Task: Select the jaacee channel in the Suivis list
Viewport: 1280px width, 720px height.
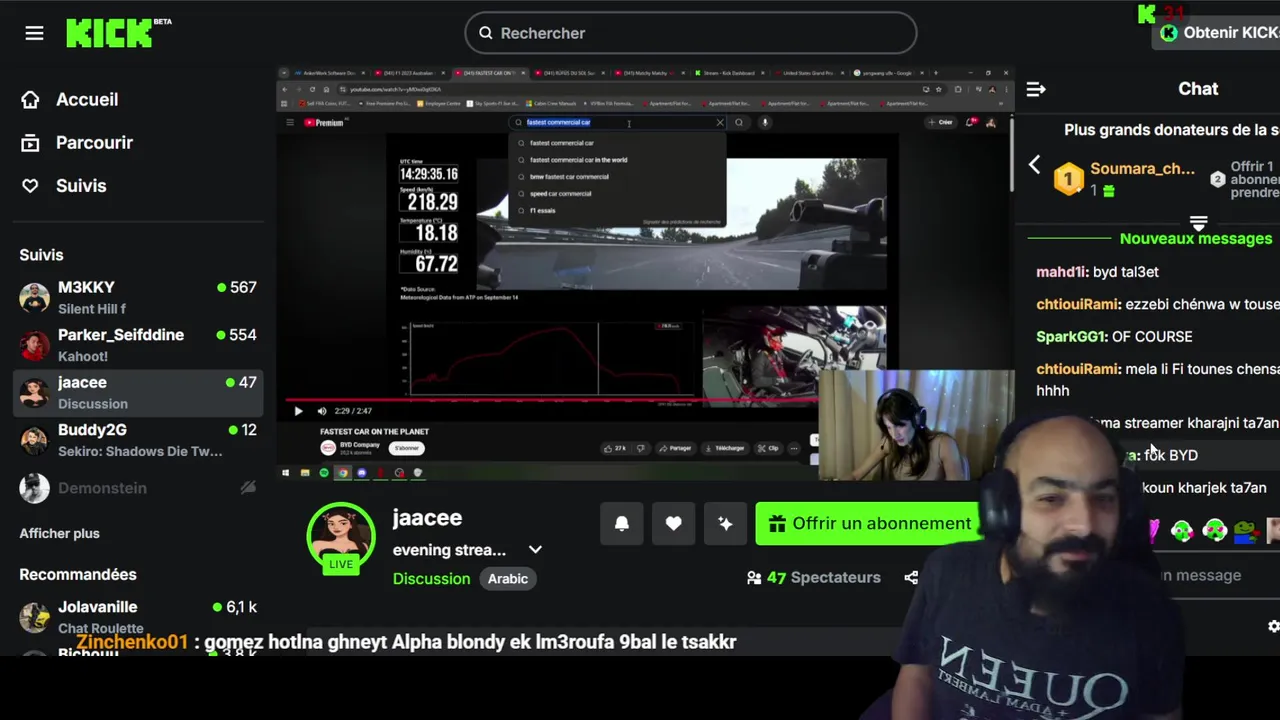Action: (x=138, y=392)
